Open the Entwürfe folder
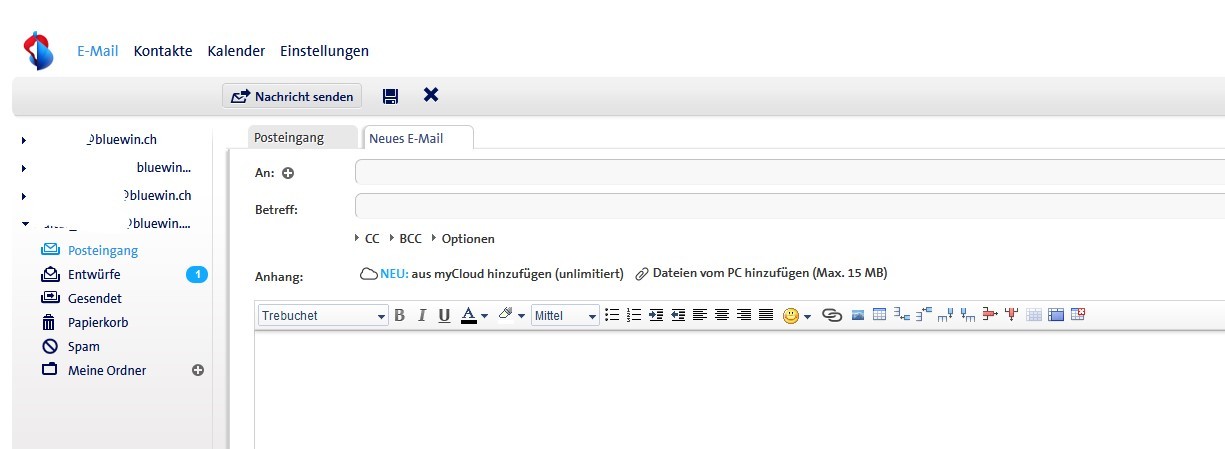The width and height of the screenshot is (1225, 449). pos(94,275)
